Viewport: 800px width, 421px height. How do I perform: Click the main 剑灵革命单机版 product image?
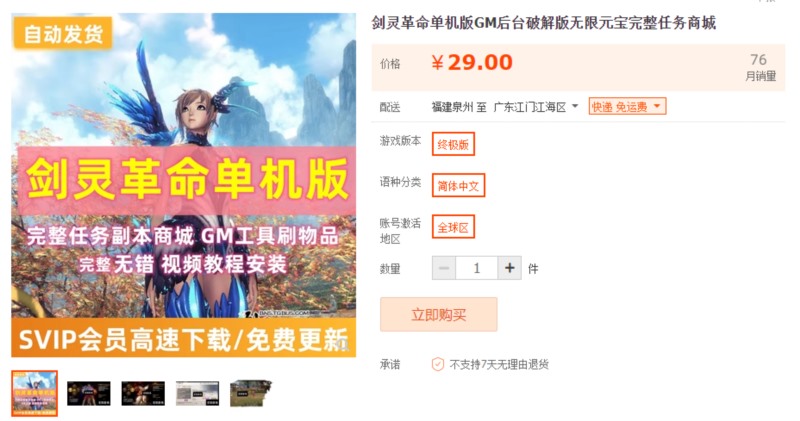pos(184,185)
